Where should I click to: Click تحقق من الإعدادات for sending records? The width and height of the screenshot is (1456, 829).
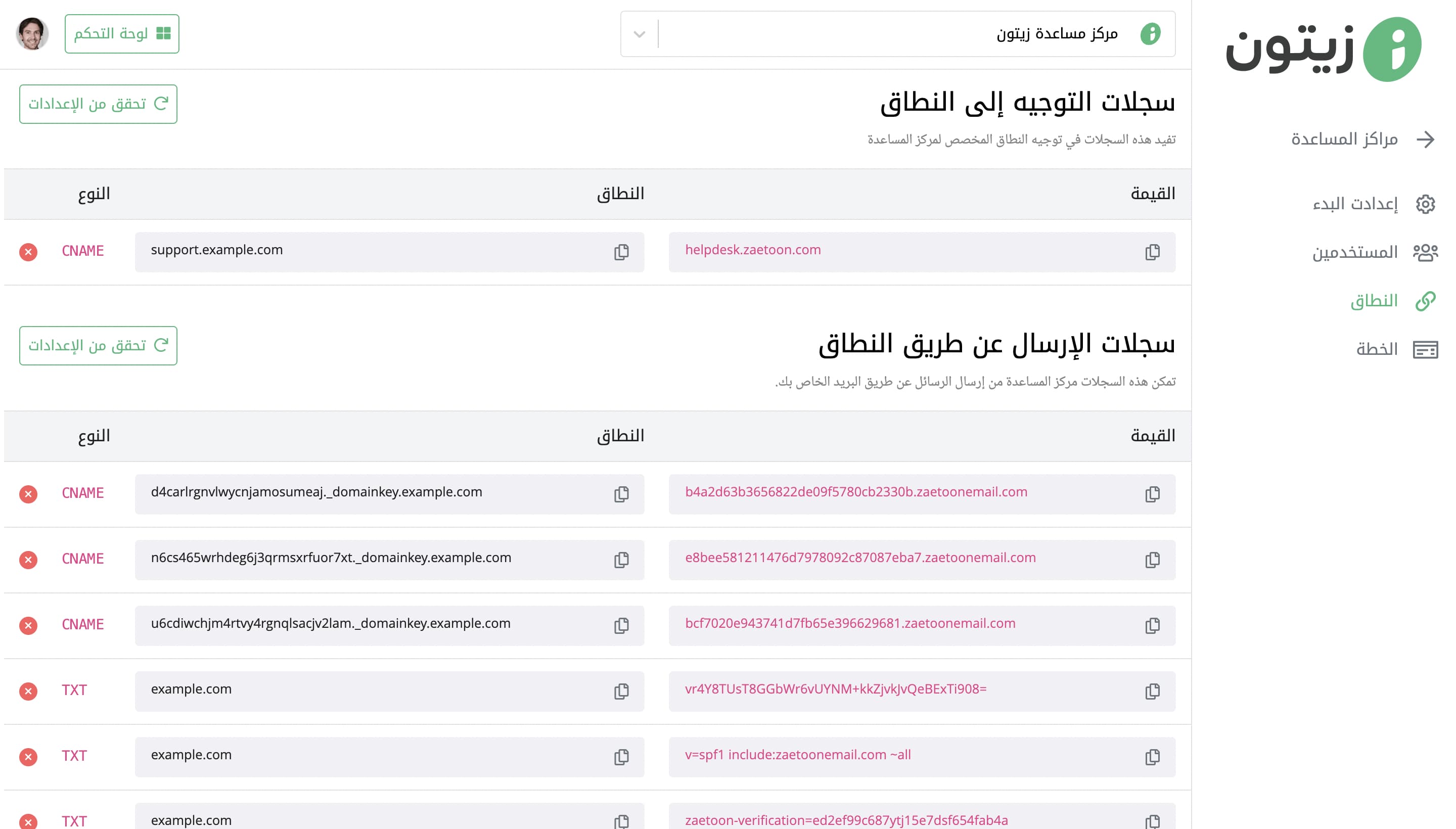coord(98,346)
